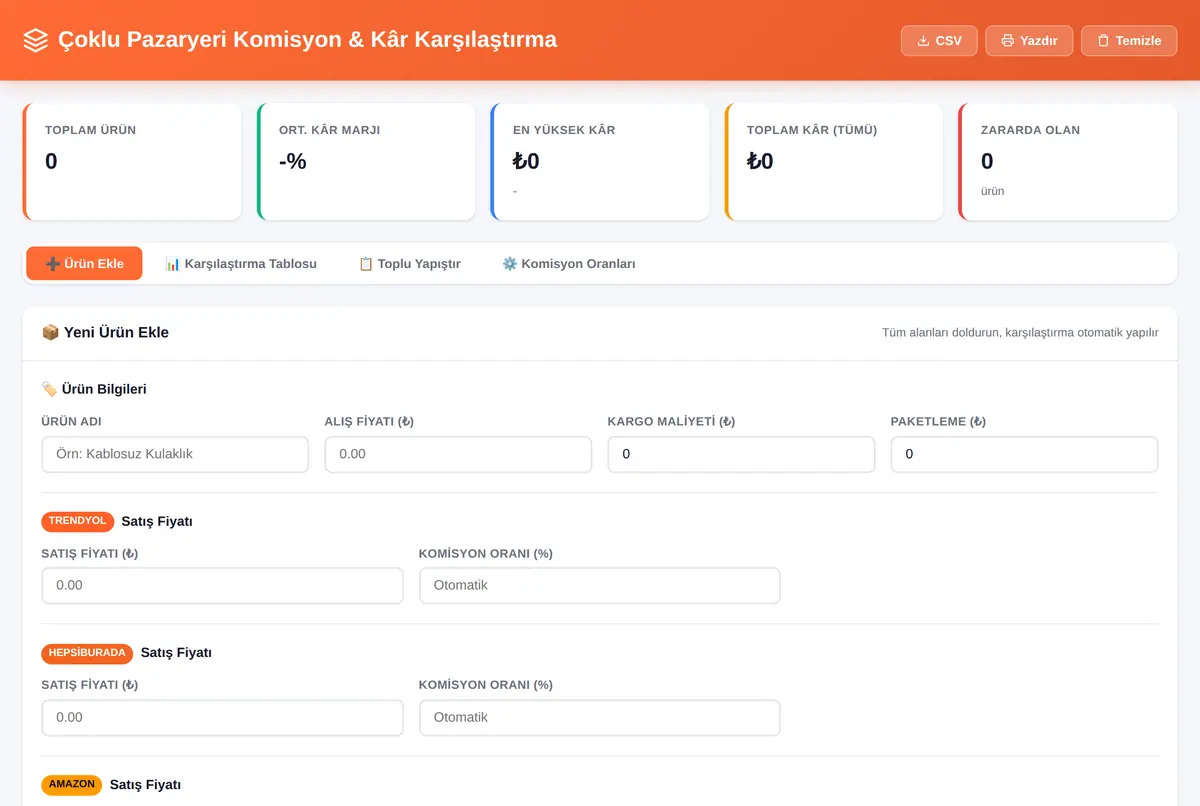
Task: Click the Trendyol Satış Fiyatı field
Action: pos(222,585)
